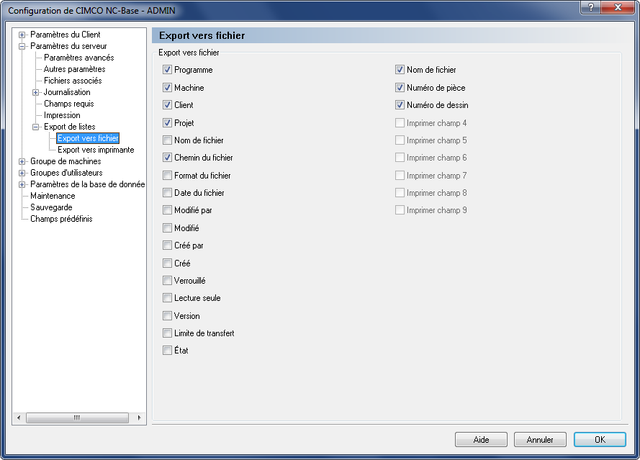Open Export vers imprimante page
Screen dimensions: 640x460
(96, 150)
